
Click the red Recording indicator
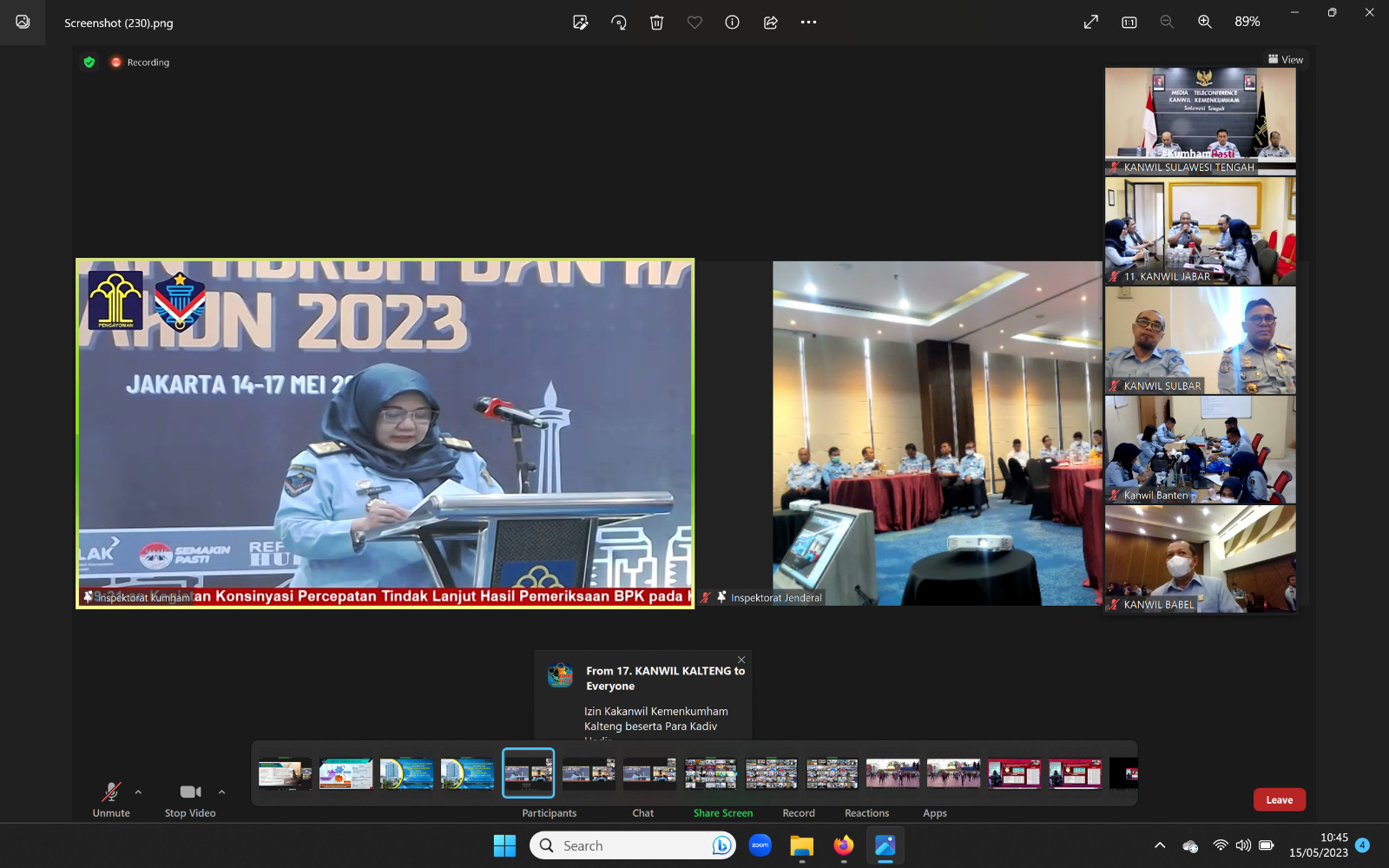[140, 62]
